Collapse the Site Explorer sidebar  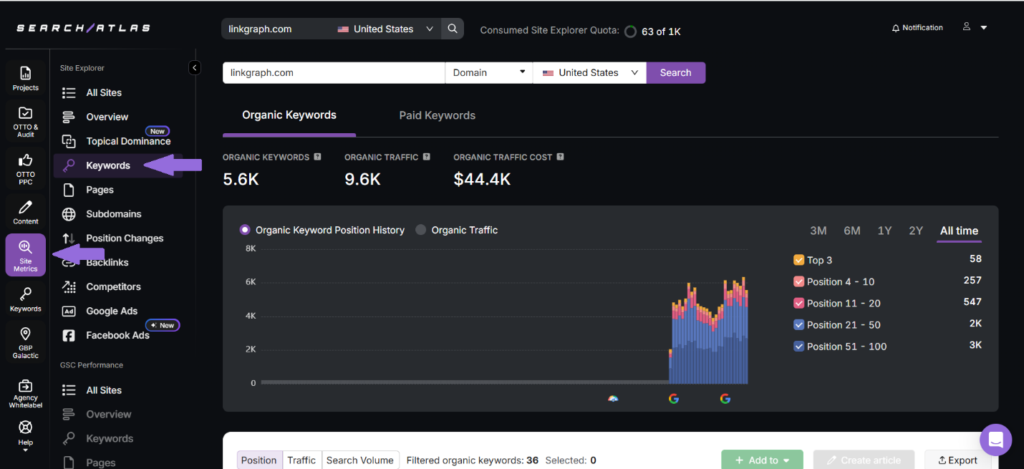(x=194, y=67)
